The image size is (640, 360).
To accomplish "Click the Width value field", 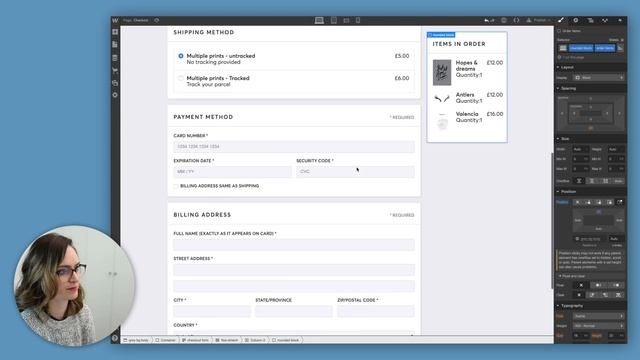I will coord(580,149).
